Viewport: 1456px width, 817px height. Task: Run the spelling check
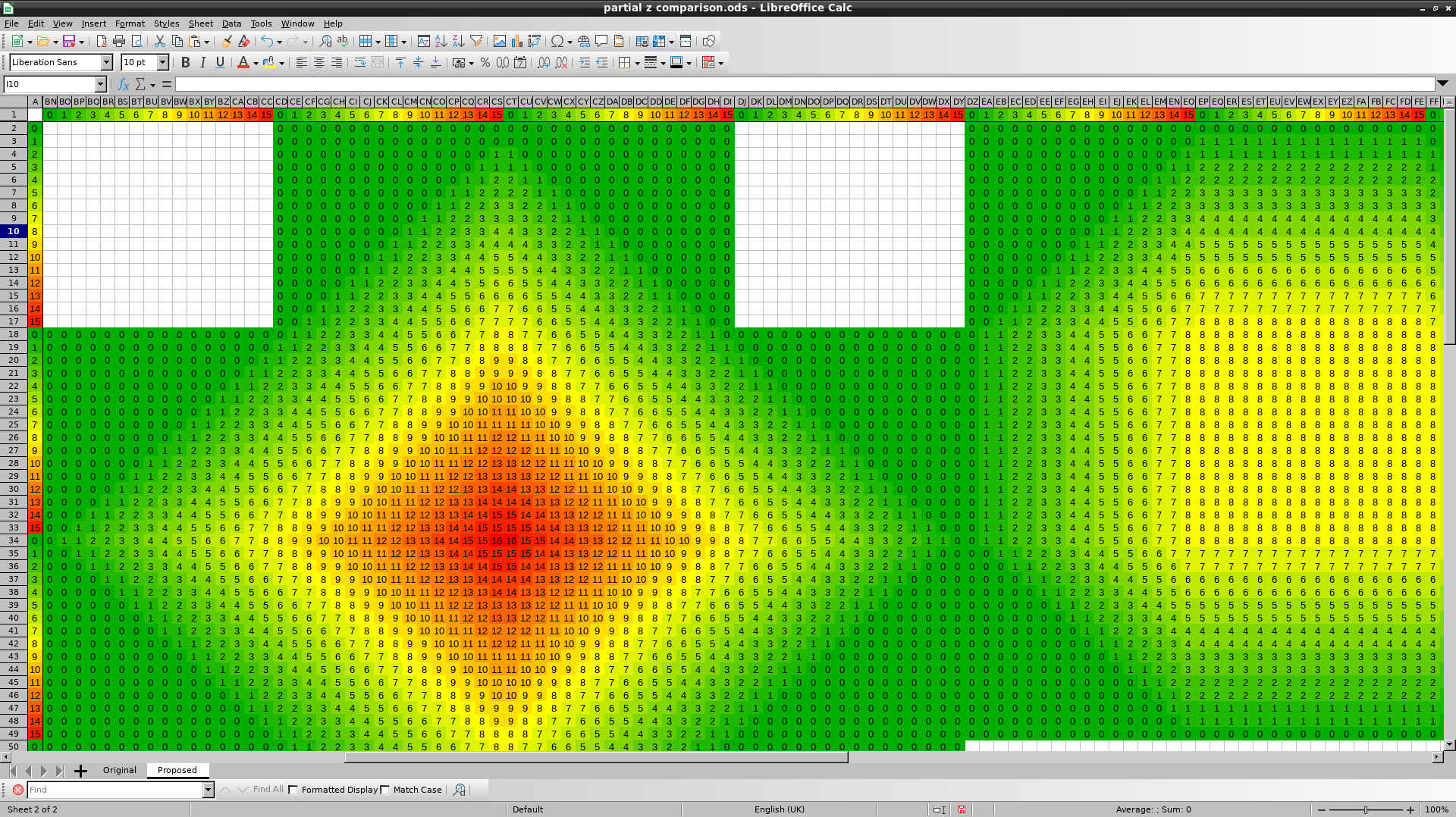(343, 42)
